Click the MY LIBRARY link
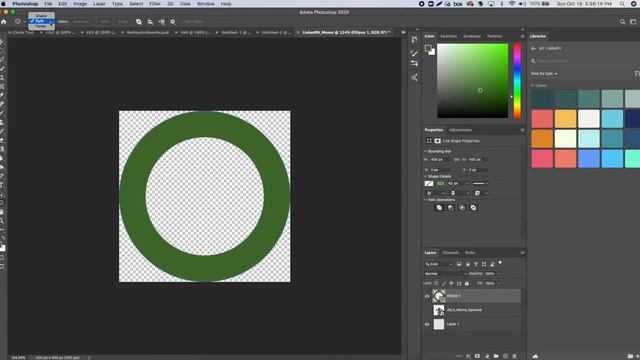 [550, 49]
